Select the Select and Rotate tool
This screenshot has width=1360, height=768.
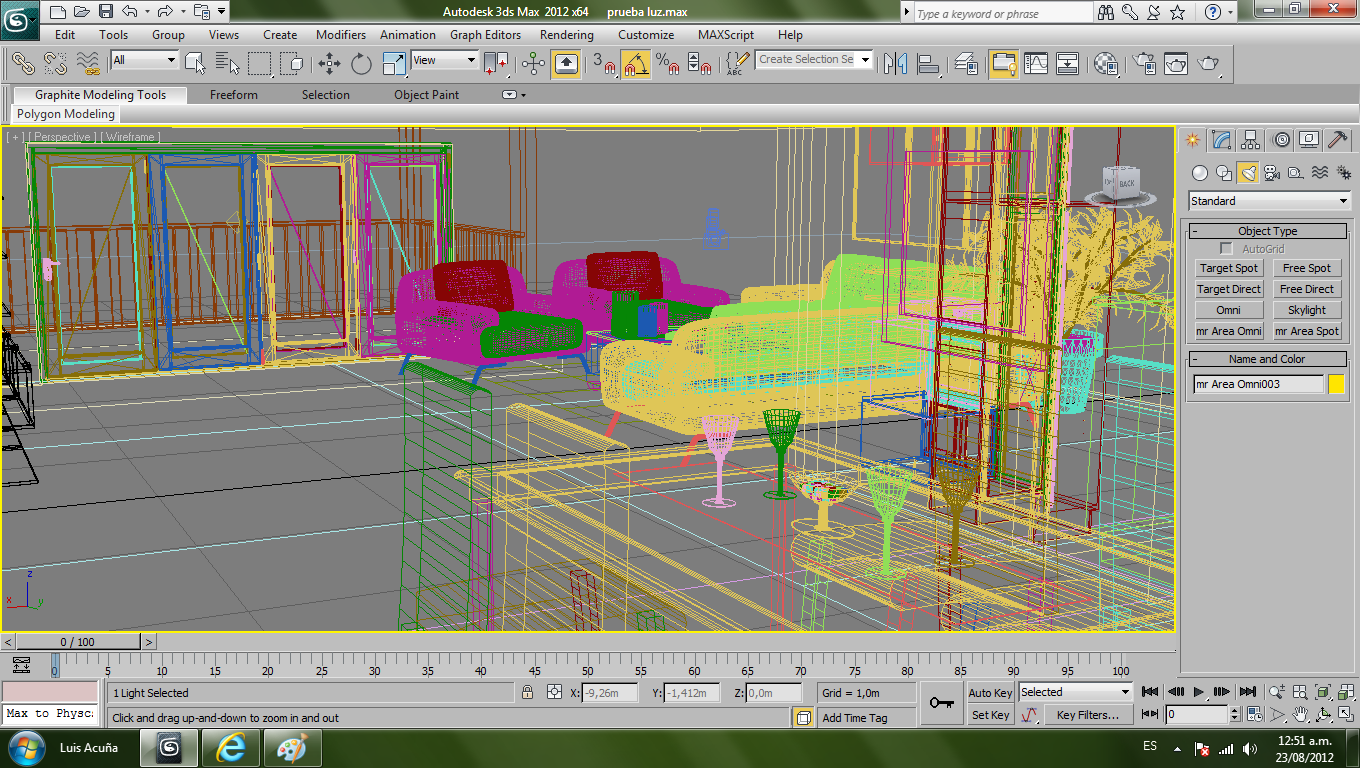click(361, 64)
